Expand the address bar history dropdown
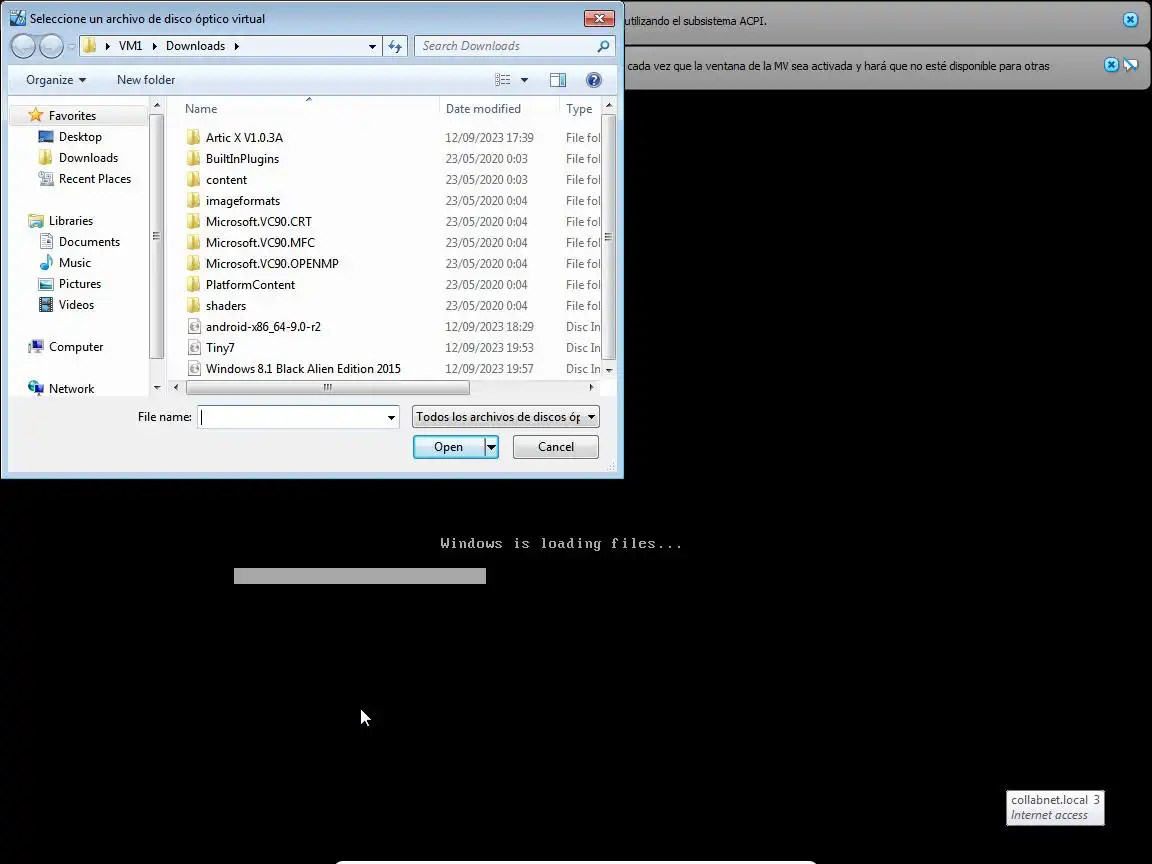Screen dimensions: 1152x864 [x=372, y=46]
